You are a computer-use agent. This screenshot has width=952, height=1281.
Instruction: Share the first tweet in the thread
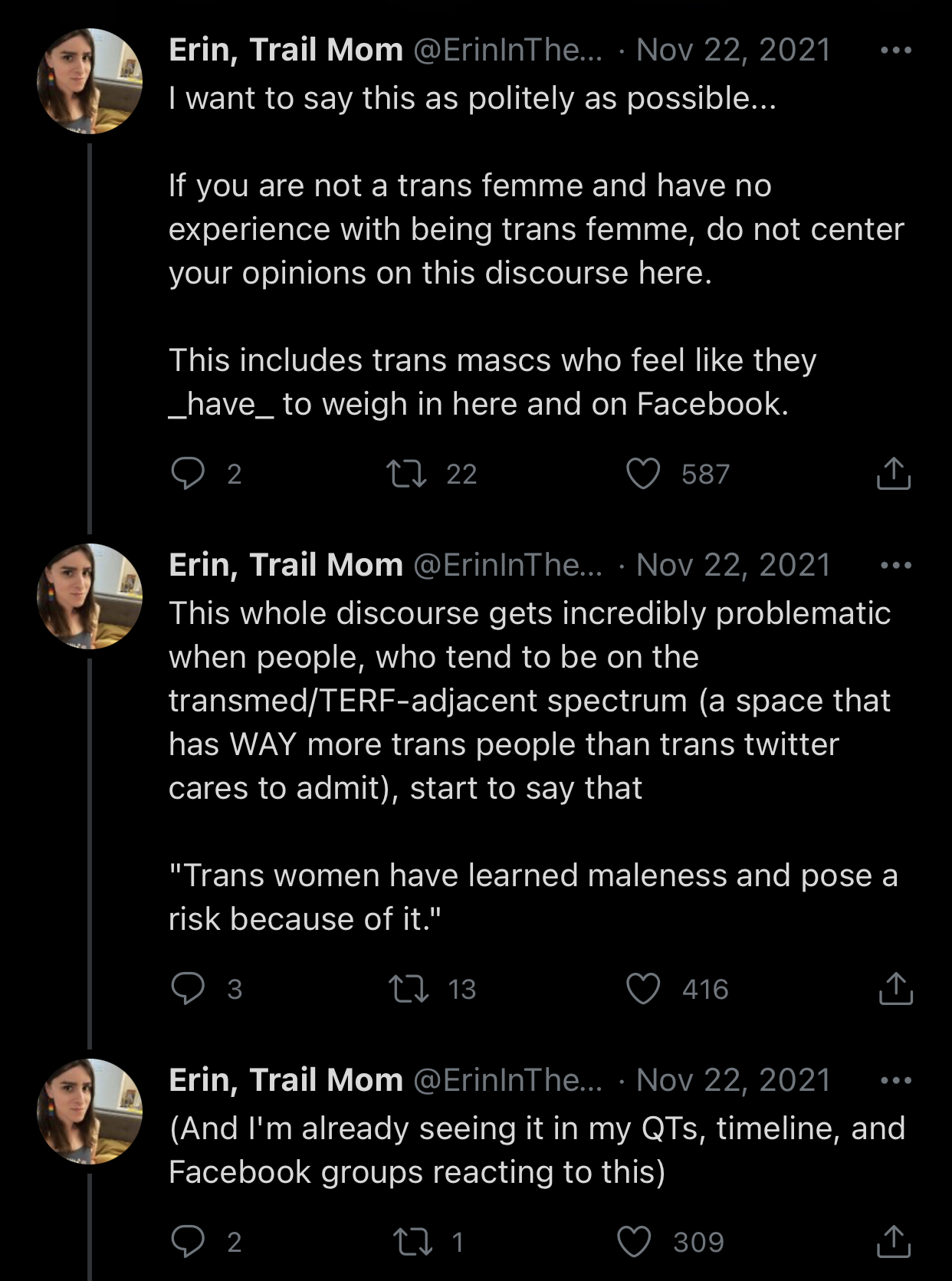[893, 473]
